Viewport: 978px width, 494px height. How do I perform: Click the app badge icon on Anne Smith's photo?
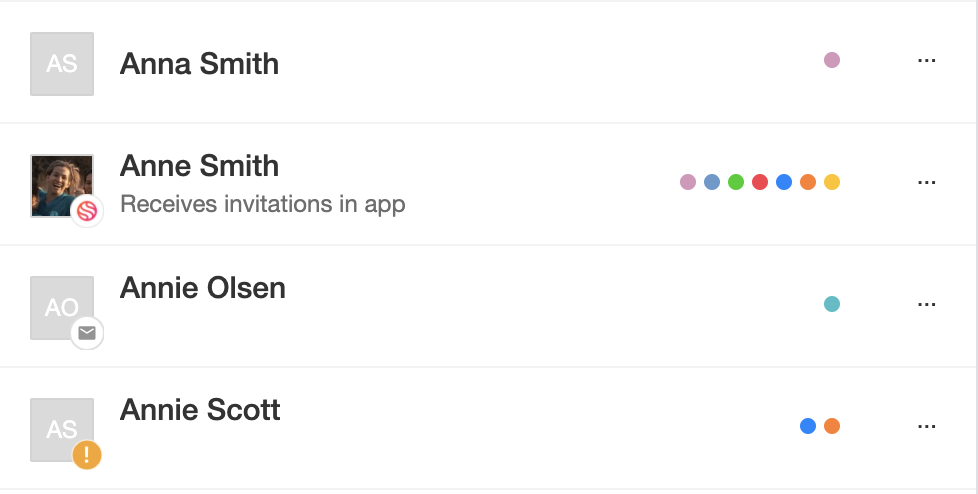coord(87,211)
